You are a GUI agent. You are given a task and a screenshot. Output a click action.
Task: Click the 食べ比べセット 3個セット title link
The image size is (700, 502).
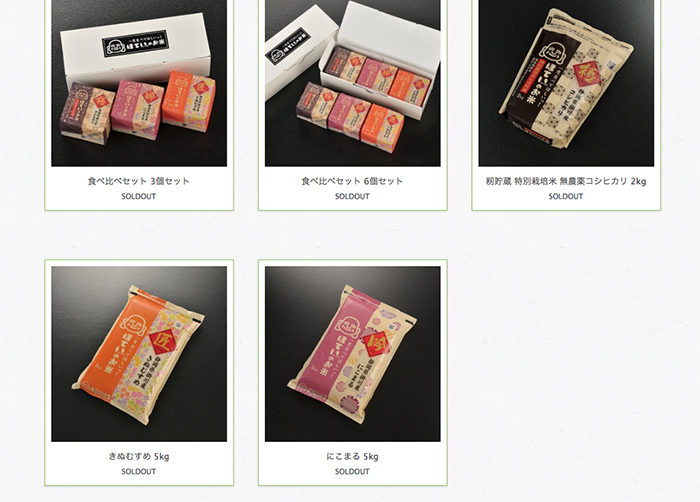[x=139, y=181]
